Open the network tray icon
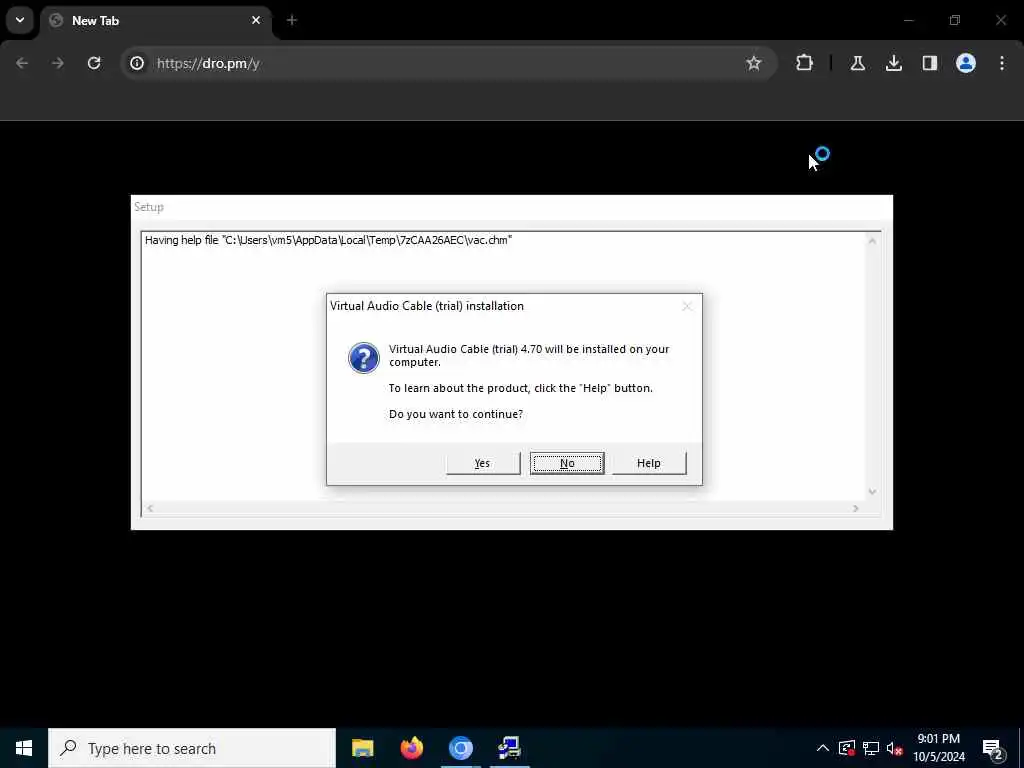The width and height of the screenshot is (1024, 768). [x=871, y=748]
